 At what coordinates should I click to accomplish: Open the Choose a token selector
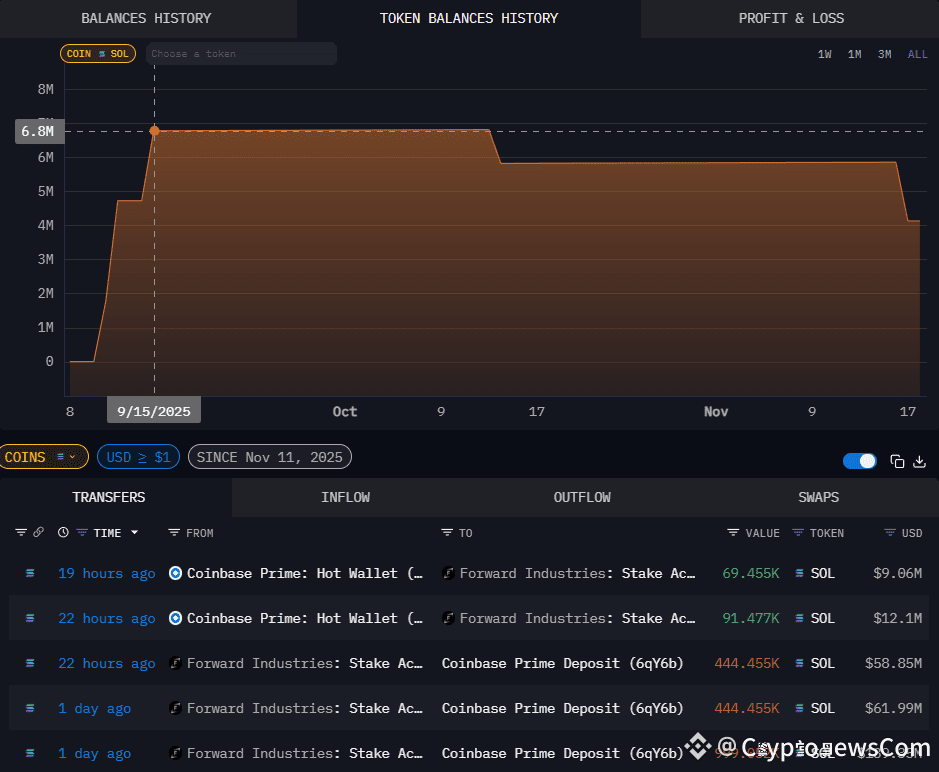coord(240,53)
